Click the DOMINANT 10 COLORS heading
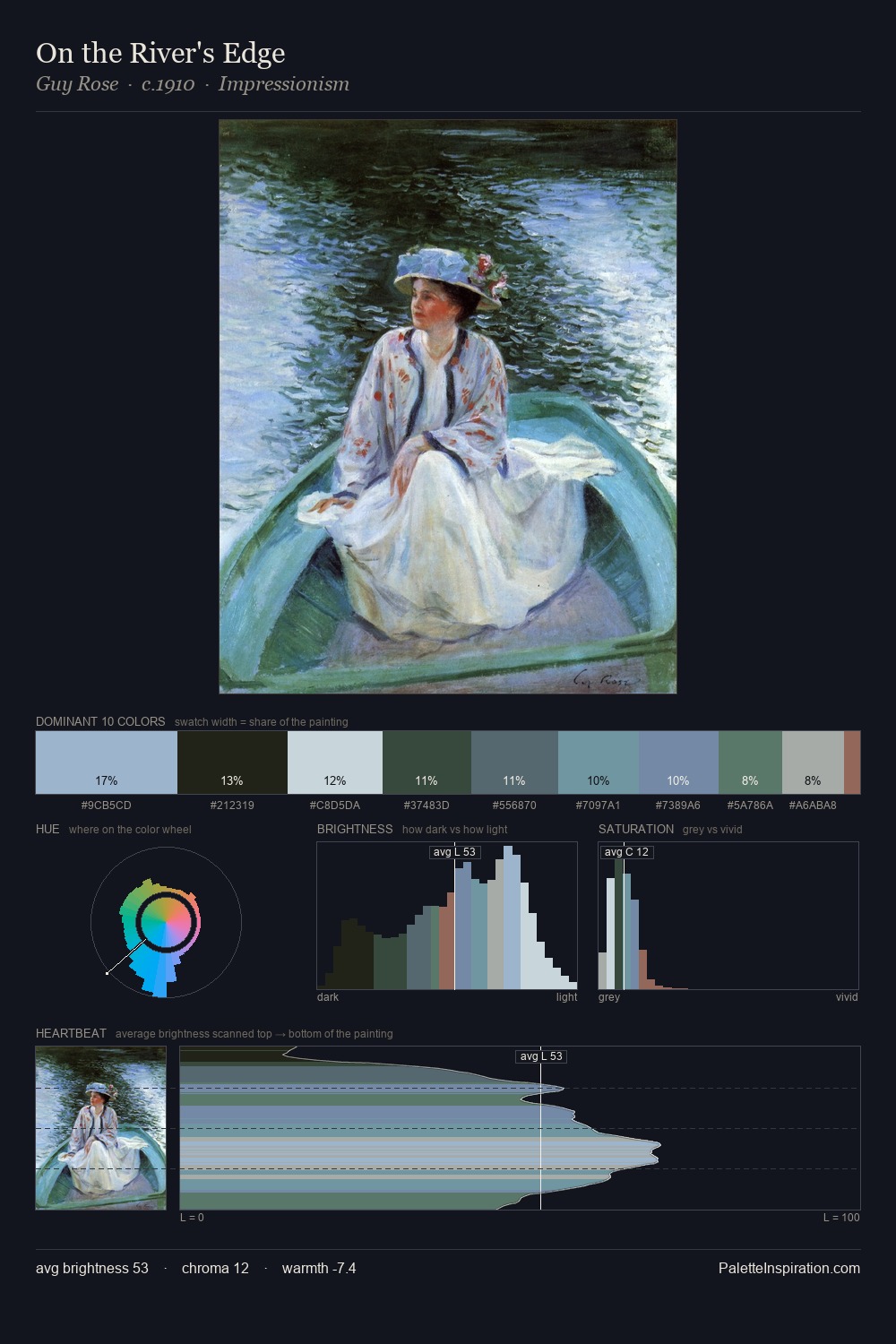Viewport: 896px width, 1344px height. 100,721
